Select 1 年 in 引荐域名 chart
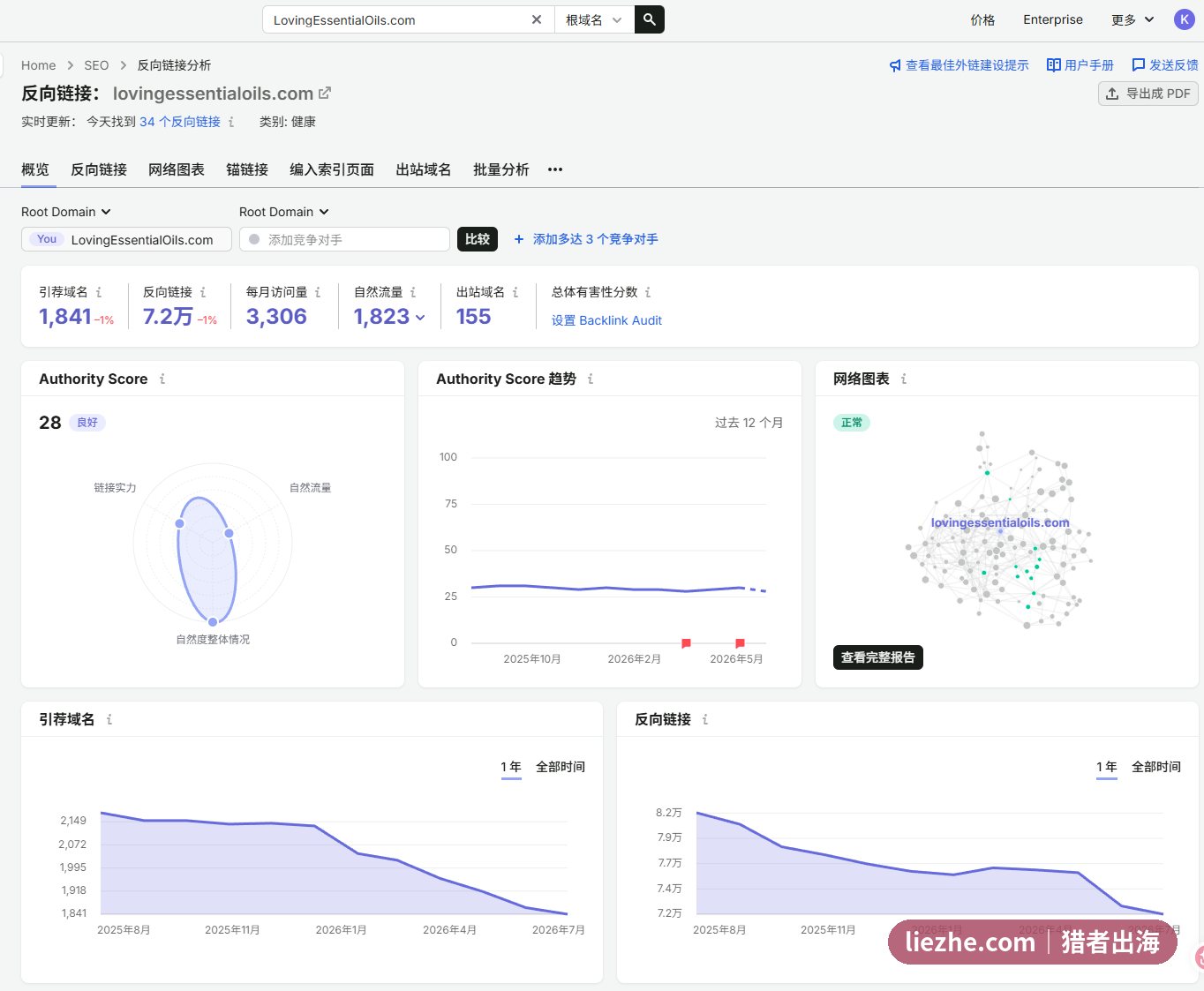This screenshot has height=991, width=1204. (511, 767)
